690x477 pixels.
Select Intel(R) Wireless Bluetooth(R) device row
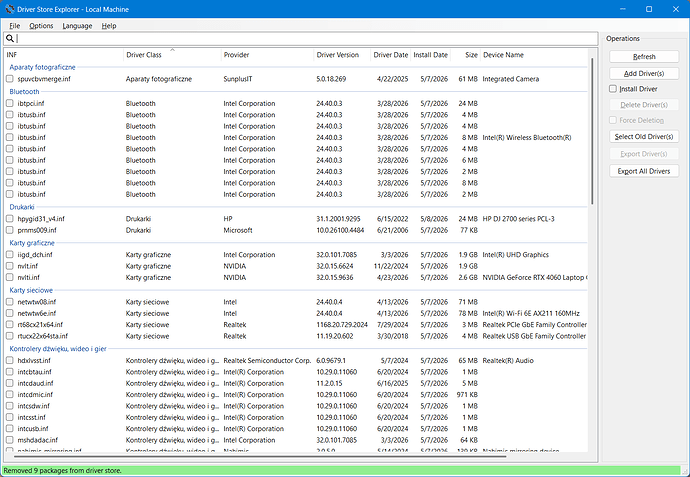coord(527,138)
